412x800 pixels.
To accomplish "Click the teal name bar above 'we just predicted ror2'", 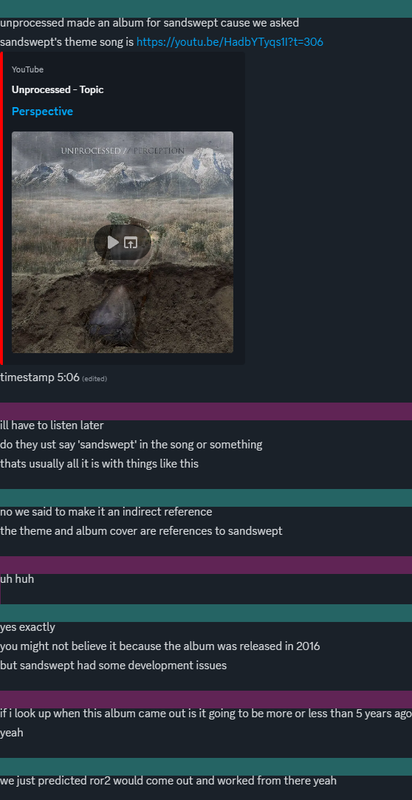I will (x=206, y=766).
